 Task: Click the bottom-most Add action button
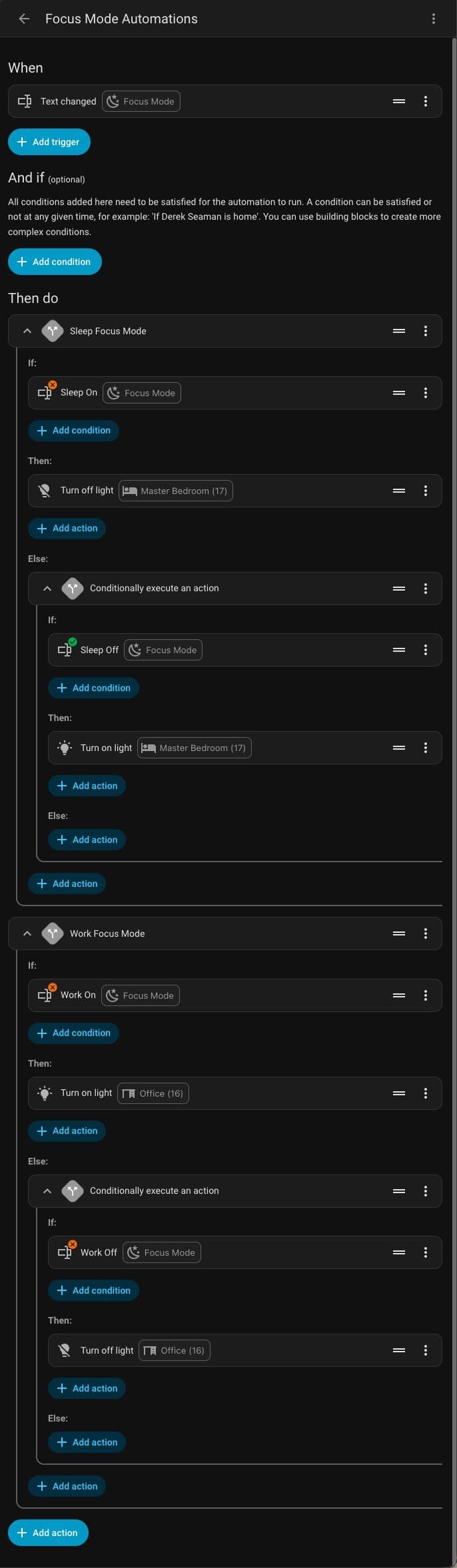coord(48,1533)
